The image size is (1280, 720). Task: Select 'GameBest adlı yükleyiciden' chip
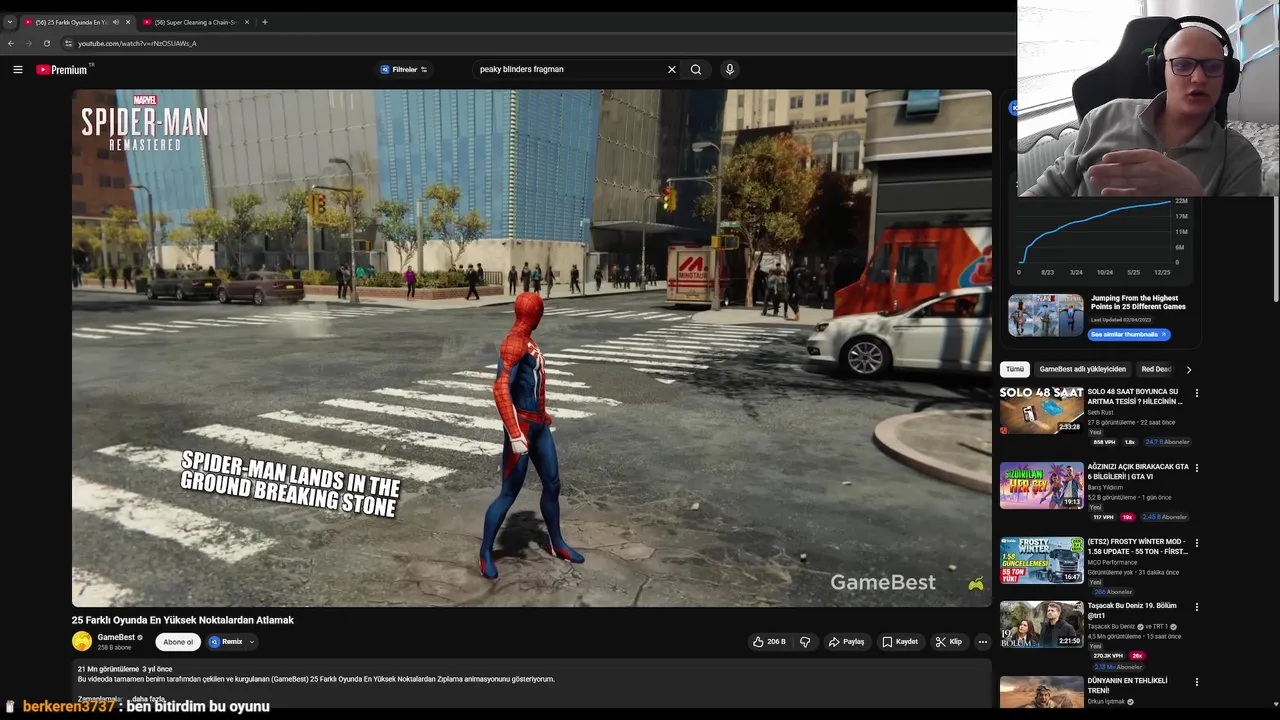tap(1082, 369)
